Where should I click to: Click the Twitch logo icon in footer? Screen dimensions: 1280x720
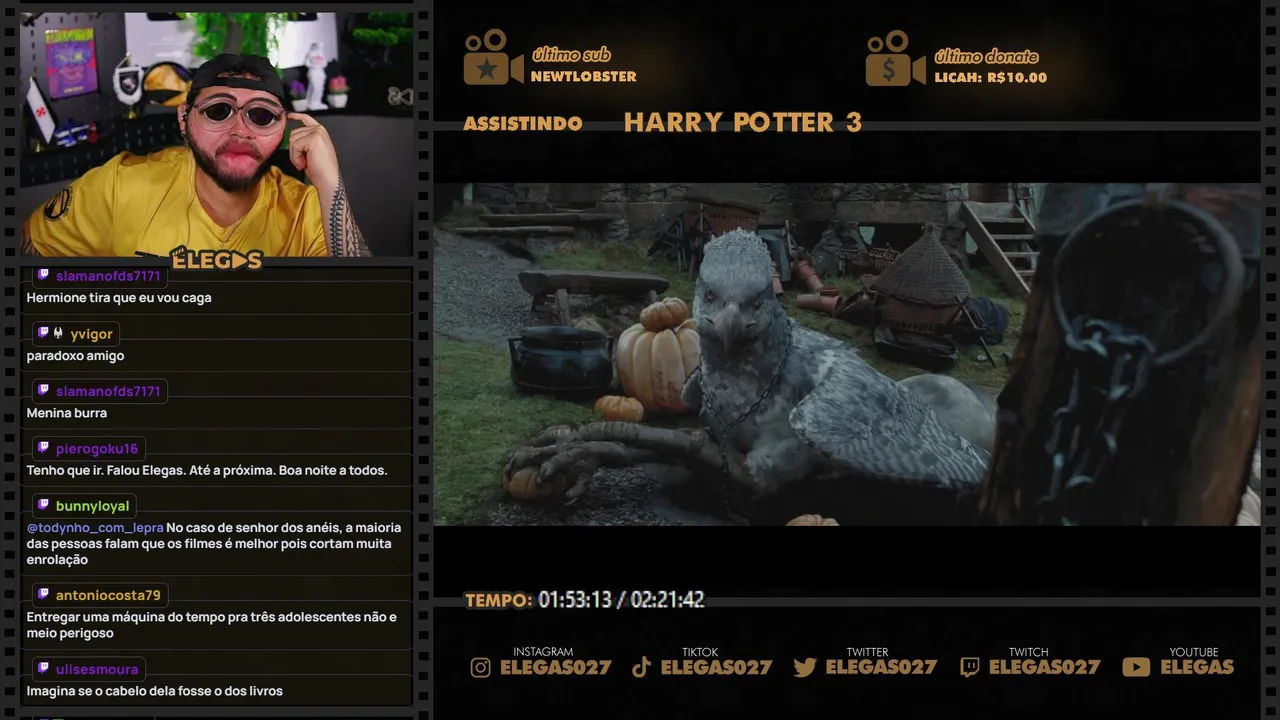tap(969, 668)
